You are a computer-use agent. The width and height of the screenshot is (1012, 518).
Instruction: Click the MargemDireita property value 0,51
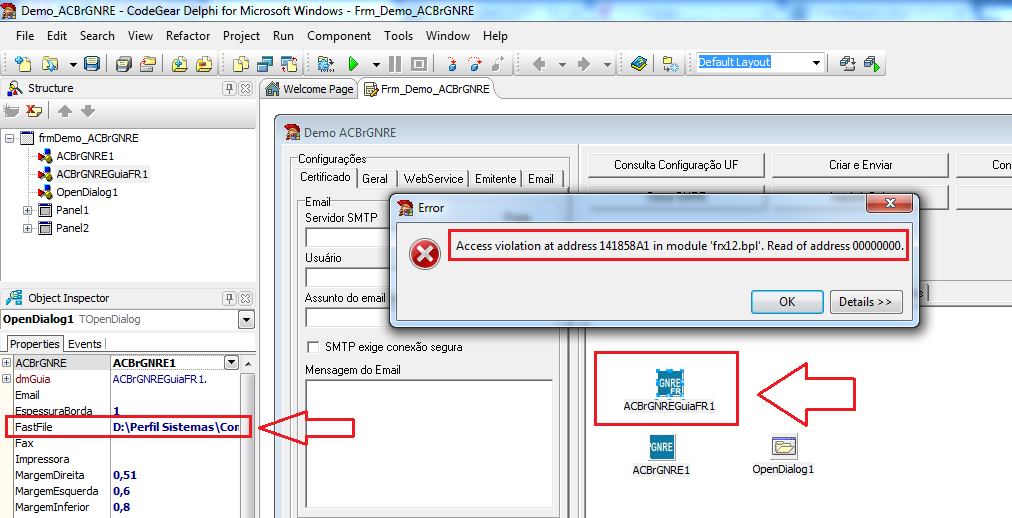[125, 475]
